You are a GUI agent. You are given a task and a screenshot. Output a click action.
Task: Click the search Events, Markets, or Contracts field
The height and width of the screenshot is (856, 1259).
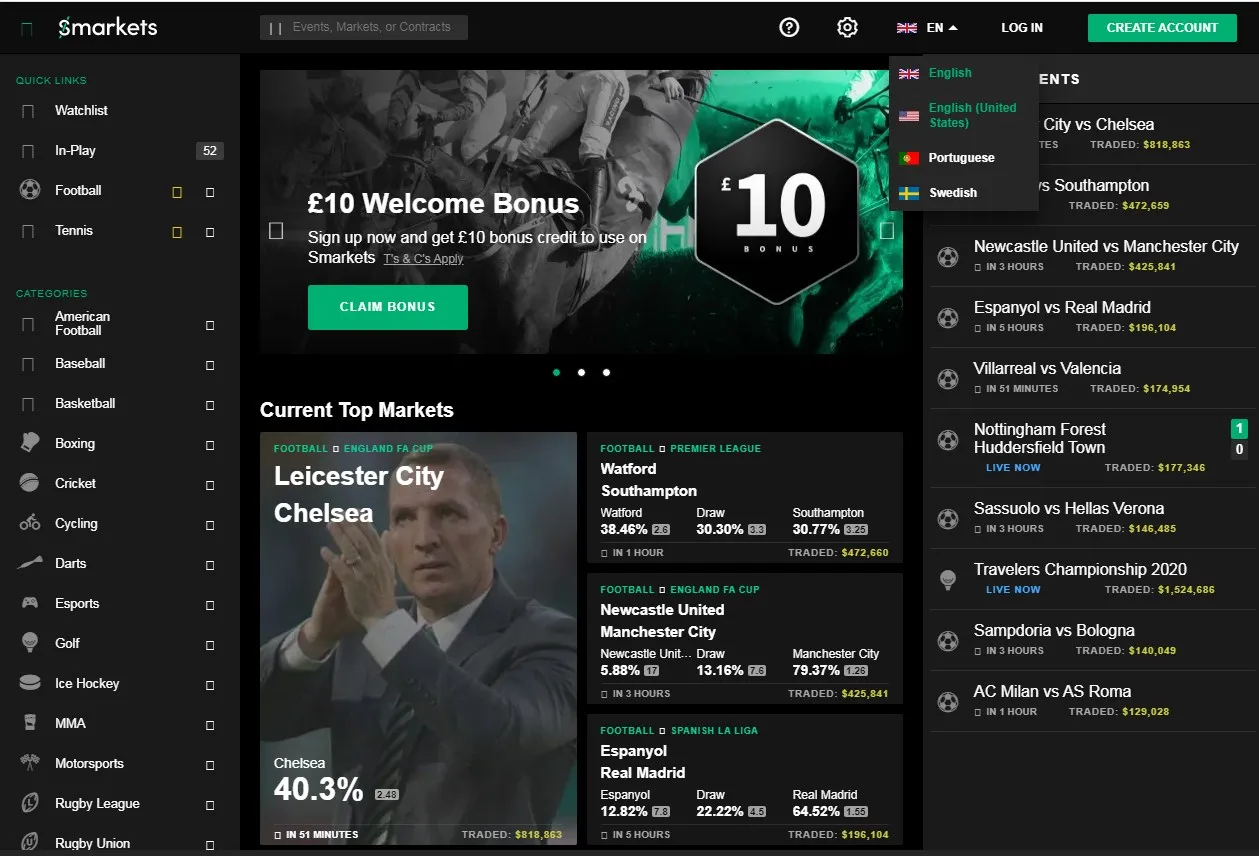click(364, 27)
